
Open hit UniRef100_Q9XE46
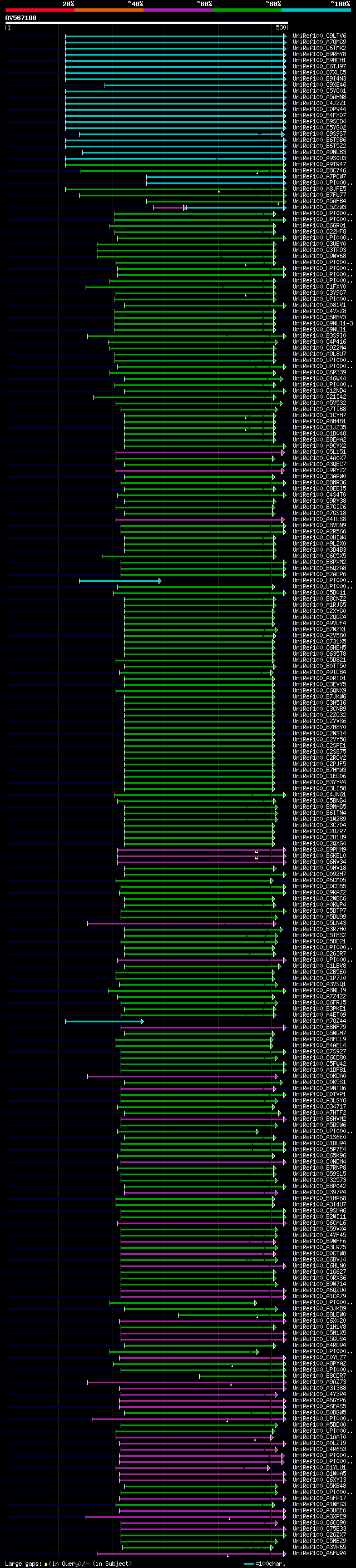(x=319, y=85)
